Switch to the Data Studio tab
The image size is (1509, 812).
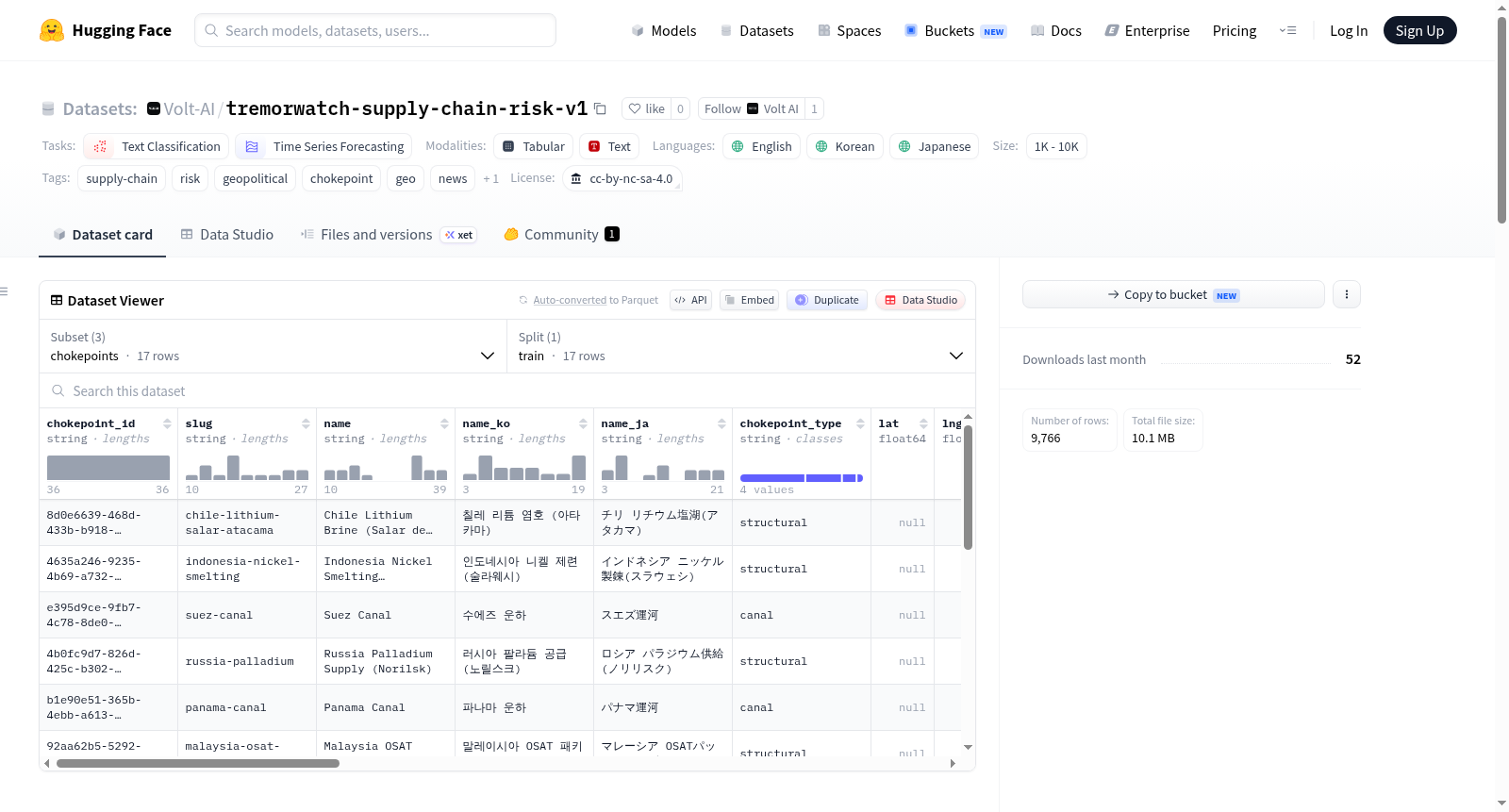click(x=227, y=234)
